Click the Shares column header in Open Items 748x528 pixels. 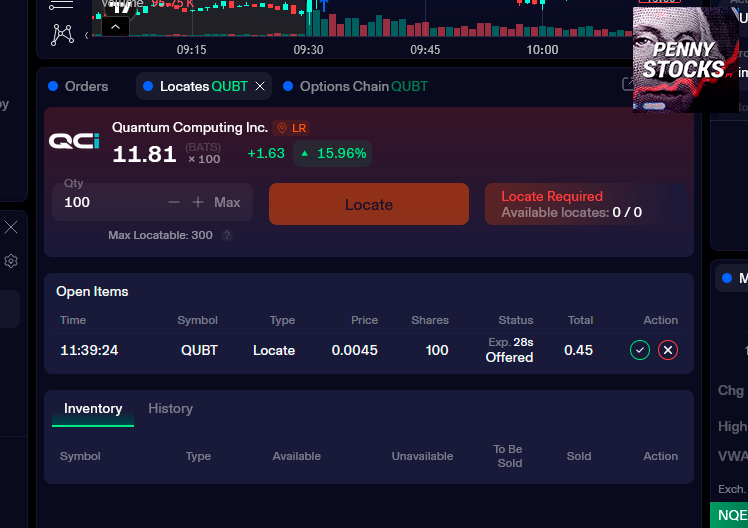click(430, 320)
